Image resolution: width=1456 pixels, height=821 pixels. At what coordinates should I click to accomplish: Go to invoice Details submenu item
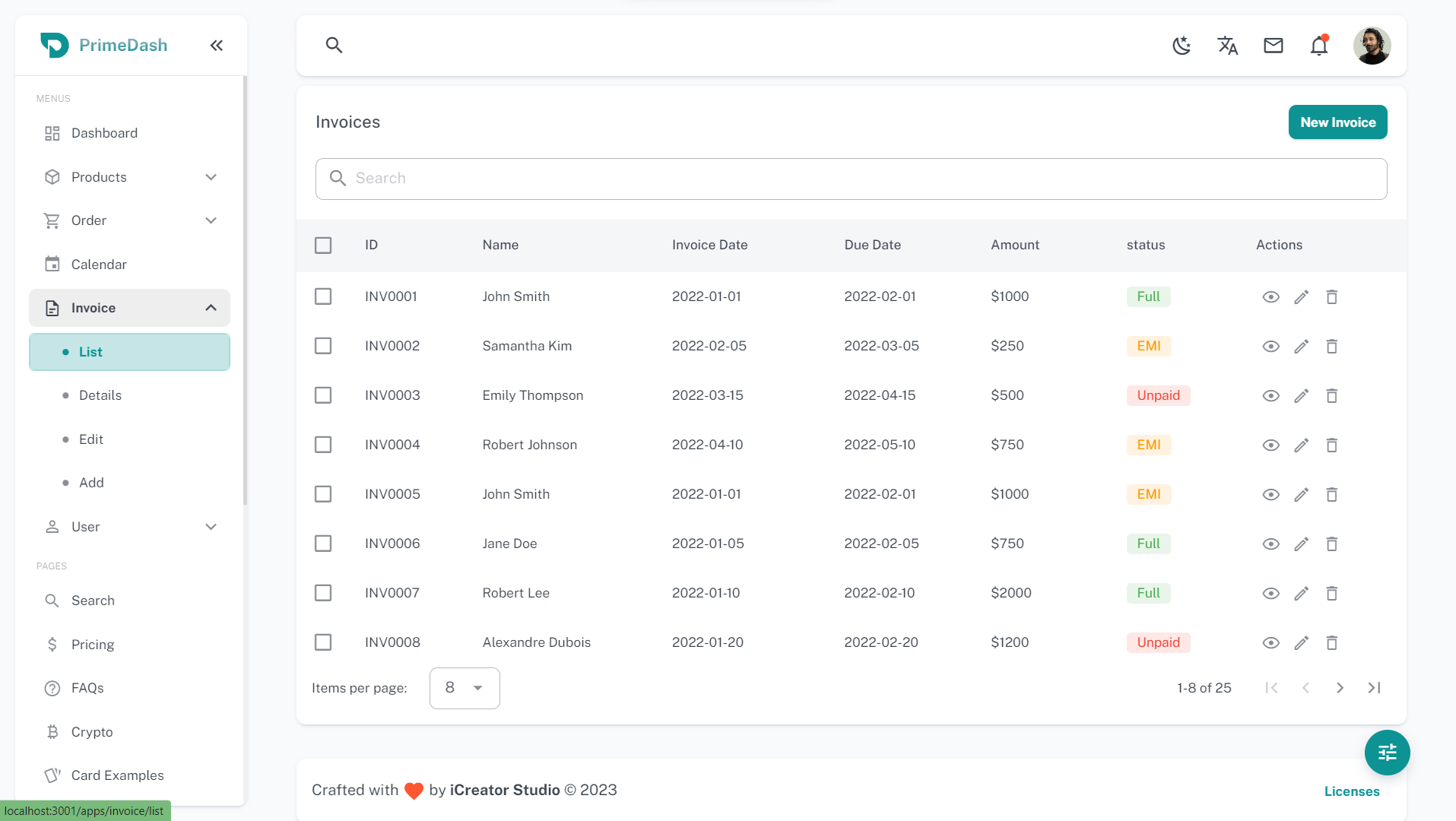point(100,395)
